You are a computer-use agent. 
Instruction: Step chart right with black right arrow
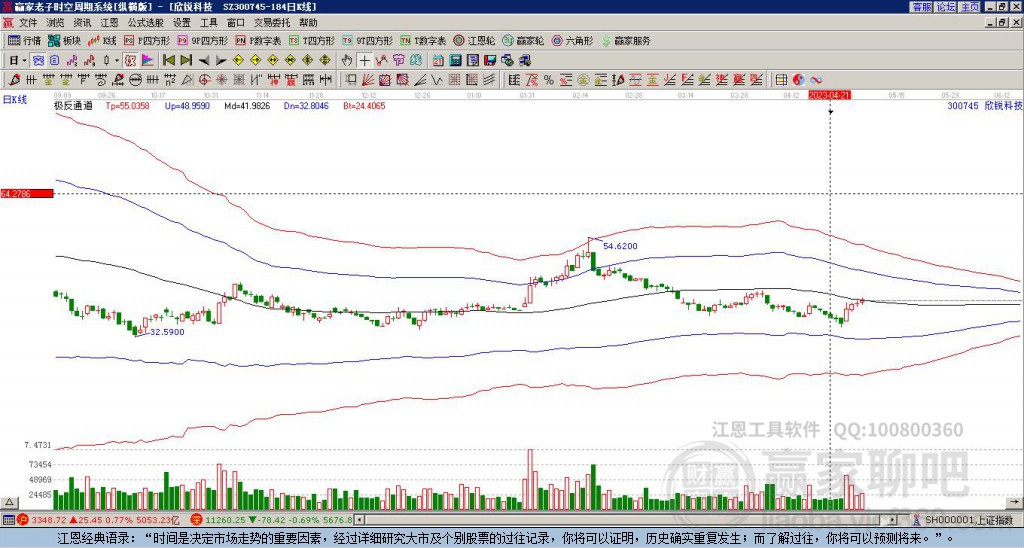coord(221,61)
